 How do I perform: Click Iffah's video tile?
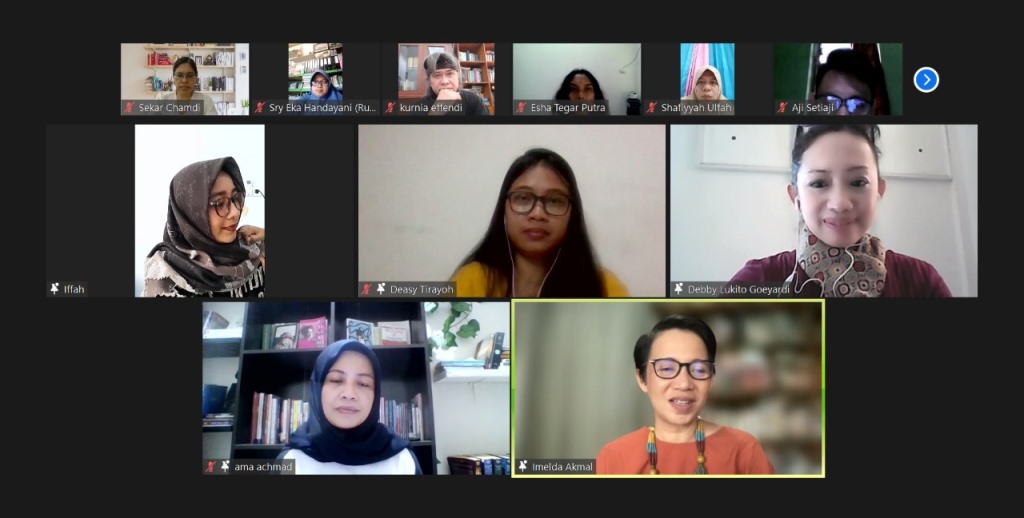point(200,211)
